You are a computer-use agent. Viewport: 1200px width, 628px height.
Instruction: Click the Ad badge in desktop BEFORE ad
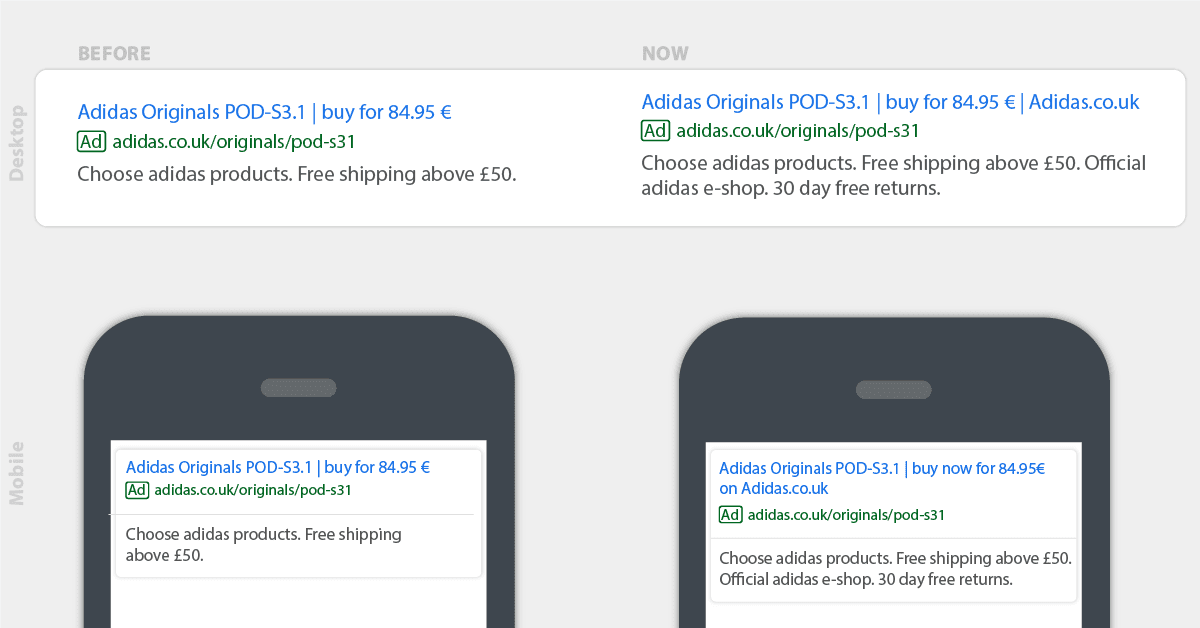coord(91,142)
